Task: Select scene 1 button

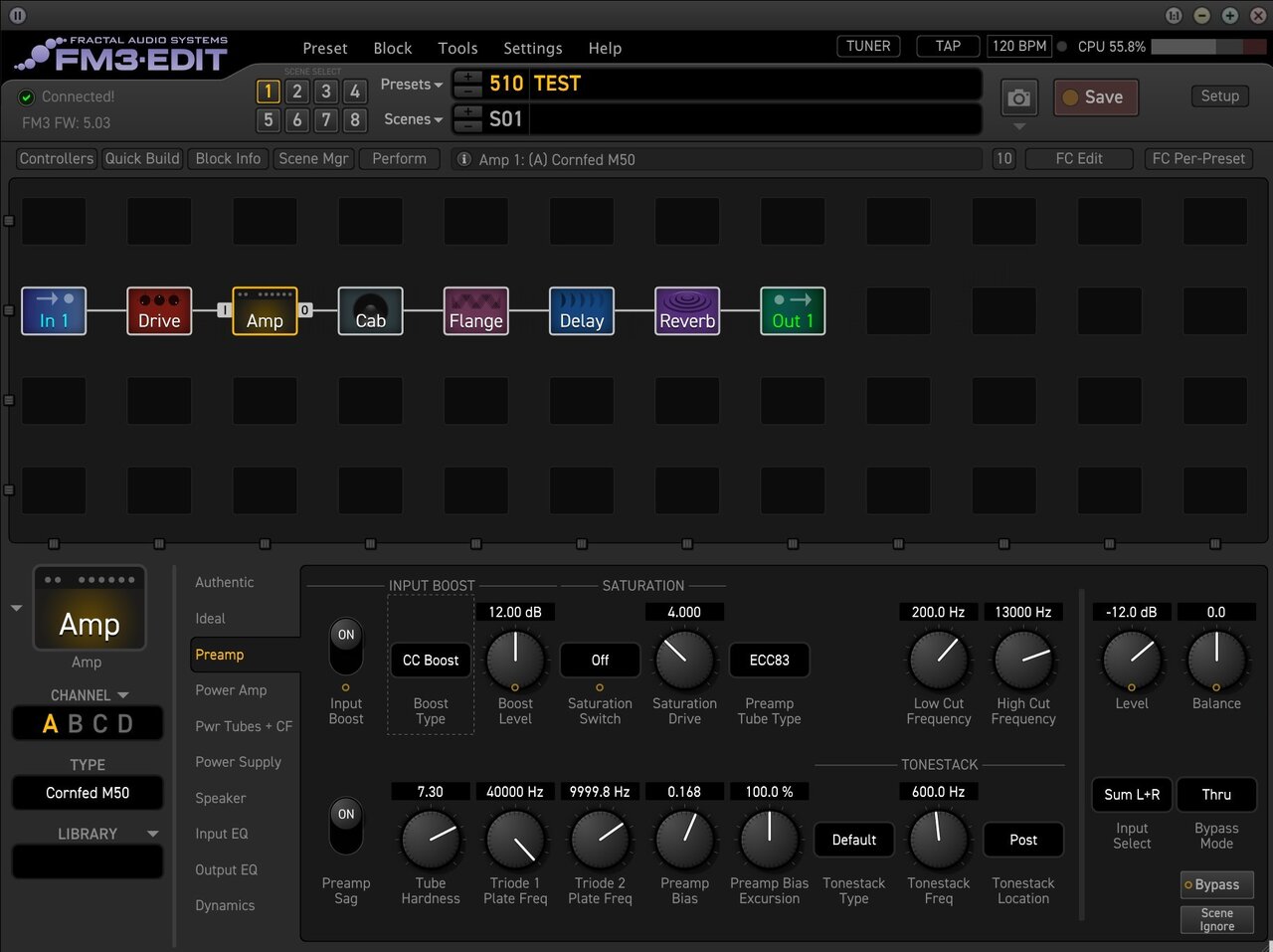Action: pos(268,92)
